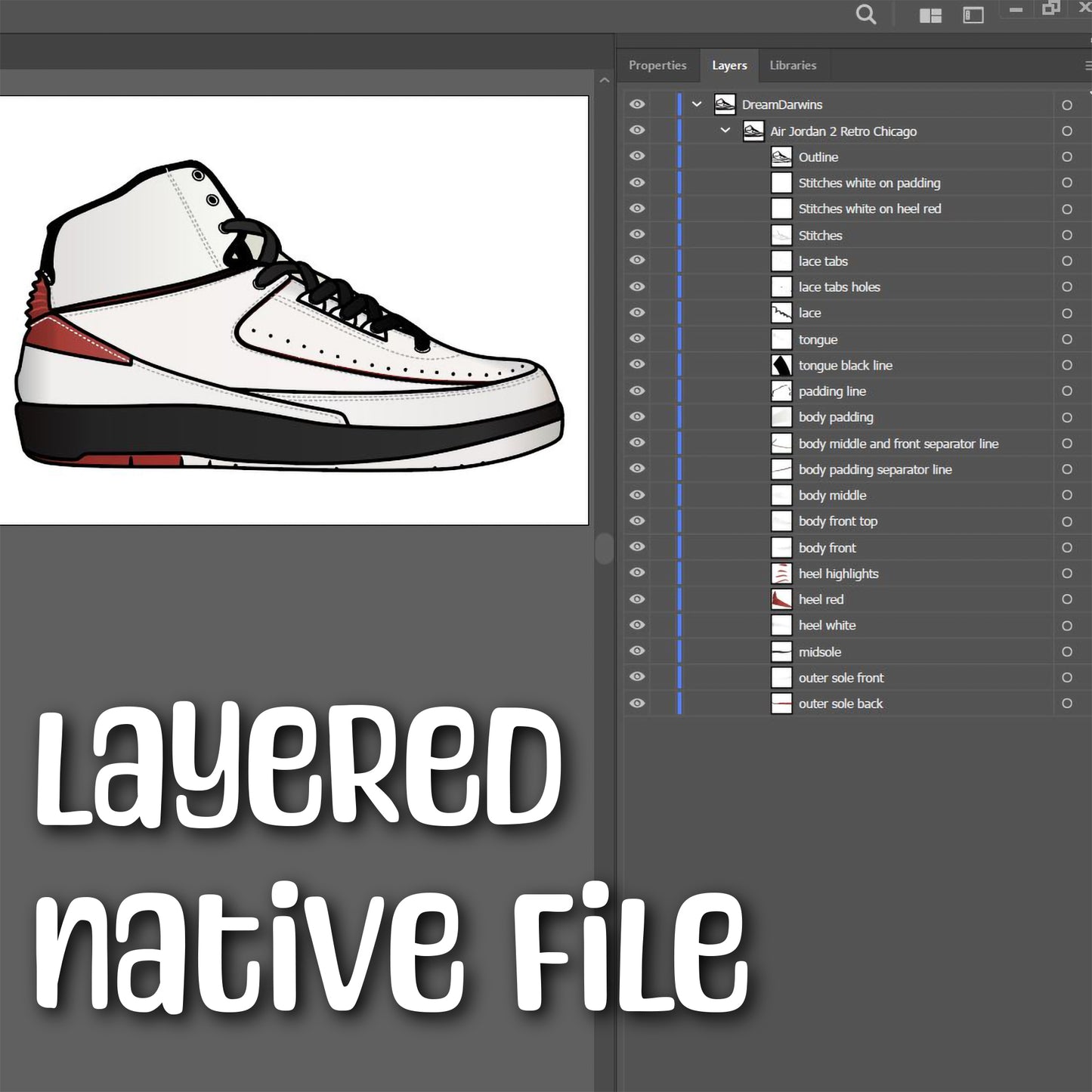Click the sneaker artwork on the canvas

click(289, 316)
